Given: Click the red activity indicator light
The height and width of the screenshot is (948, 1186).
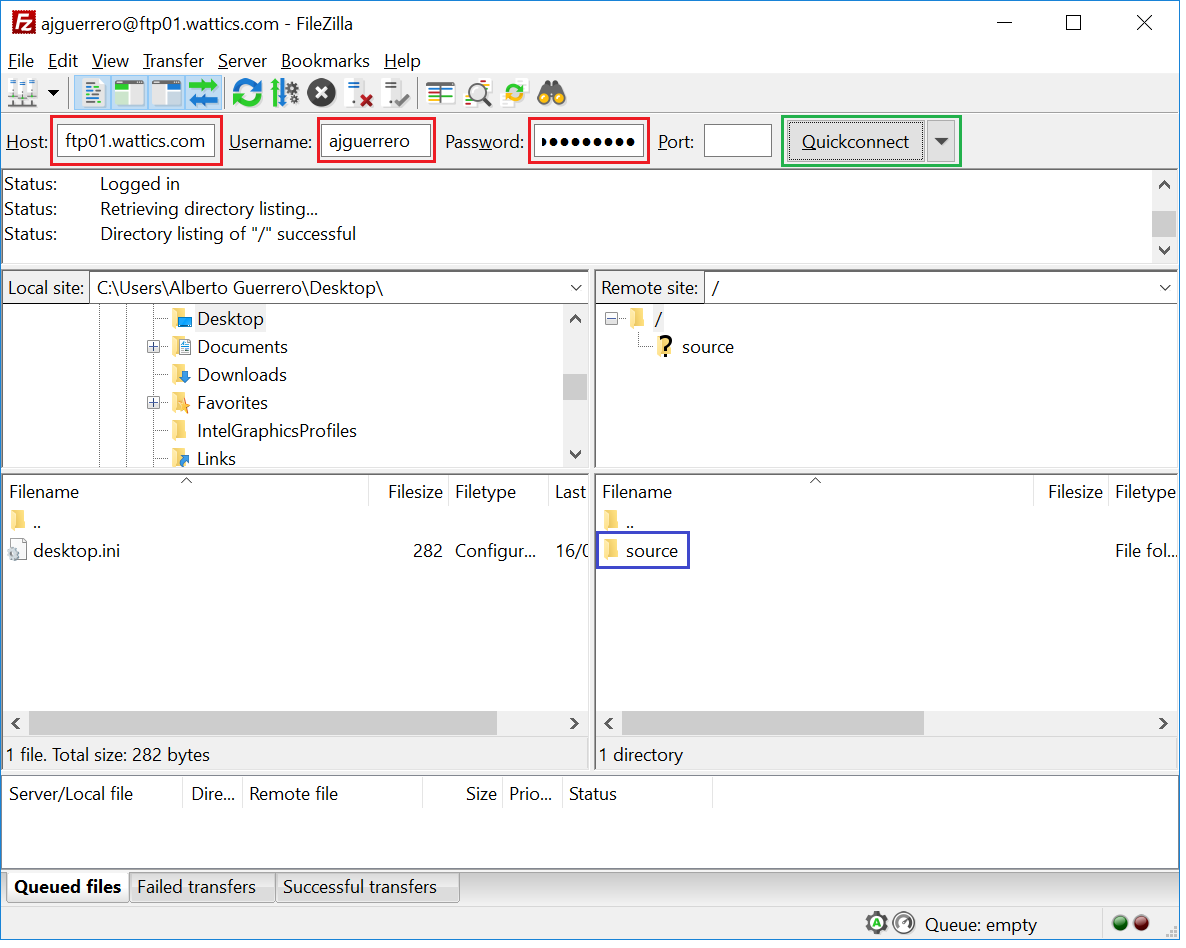Looking at the screenshot, I should [1141, 923].
